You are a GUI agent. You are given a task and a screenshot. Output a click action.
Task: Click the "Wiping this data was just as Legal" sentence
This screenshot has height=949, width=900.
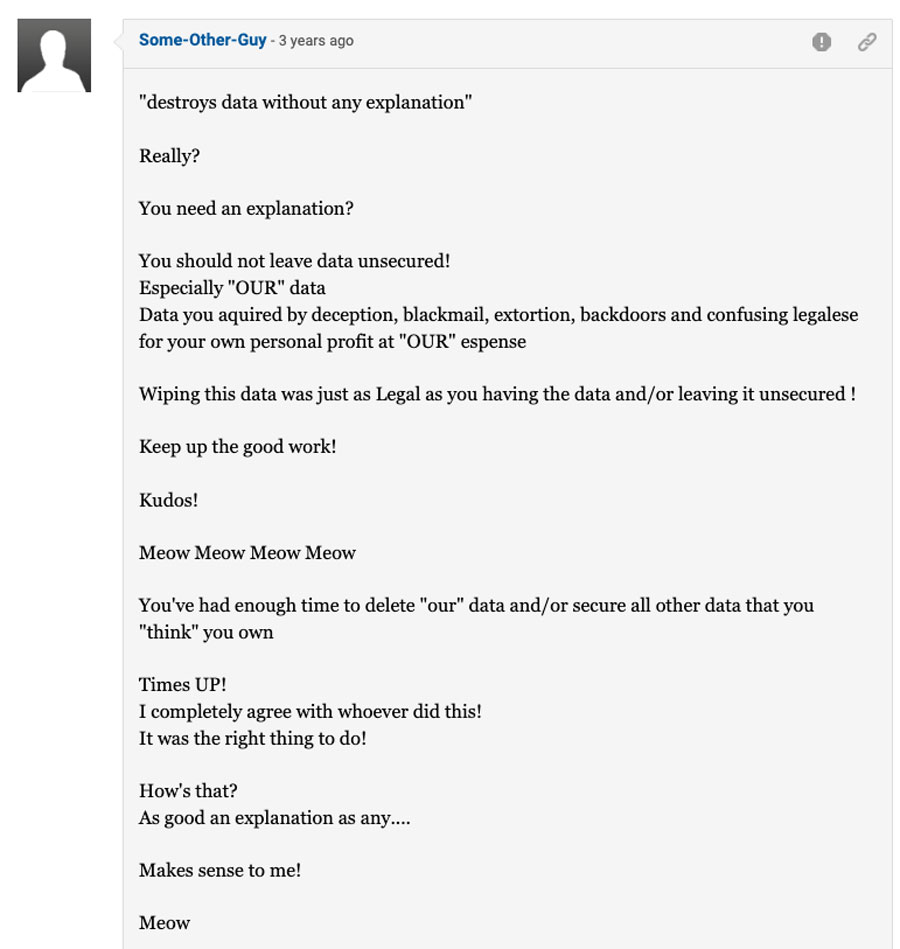coord(497,394)
